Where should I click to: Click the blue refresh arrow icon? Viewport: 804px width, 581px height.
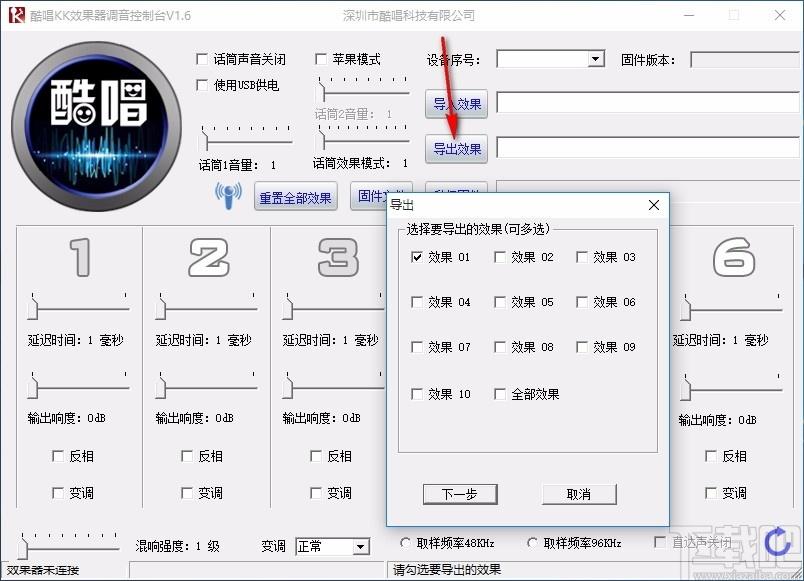coord(777,542)
